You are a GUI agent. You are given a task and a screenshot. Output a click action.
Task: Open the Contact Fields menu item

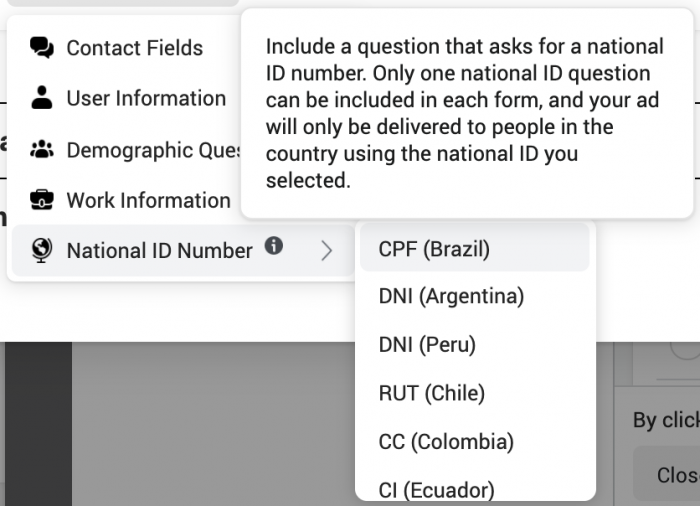(x=126, y=48)
